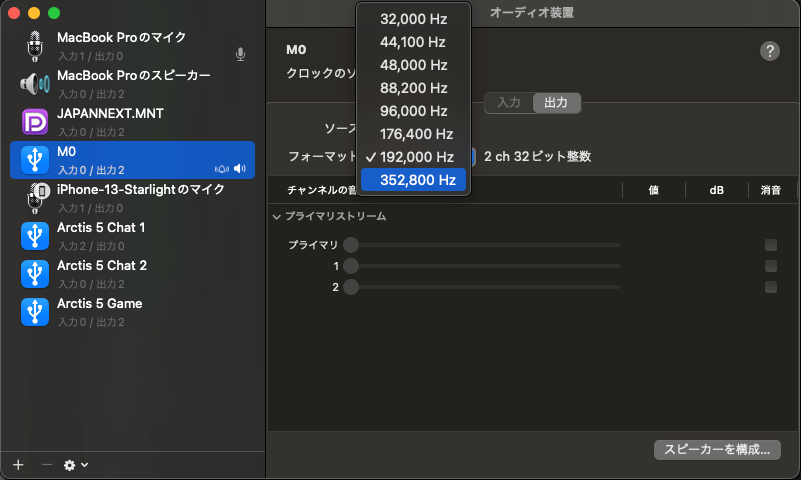Click the default input microphone indicator icon
The width and height of the screenshot is (801, 480).
(x=240, y=54)
